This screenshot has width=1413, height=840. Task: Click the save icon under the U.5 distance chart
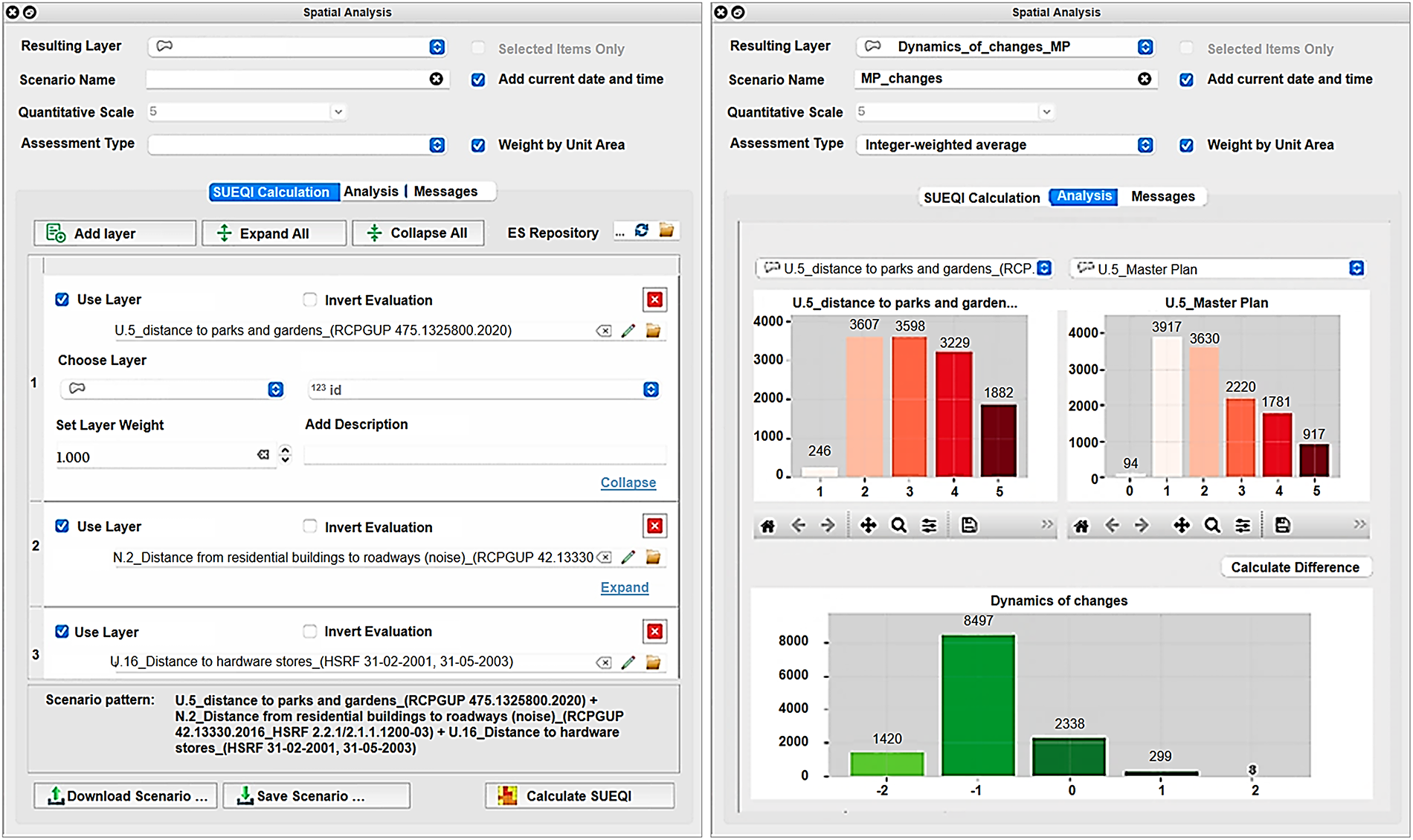(969, 526)
